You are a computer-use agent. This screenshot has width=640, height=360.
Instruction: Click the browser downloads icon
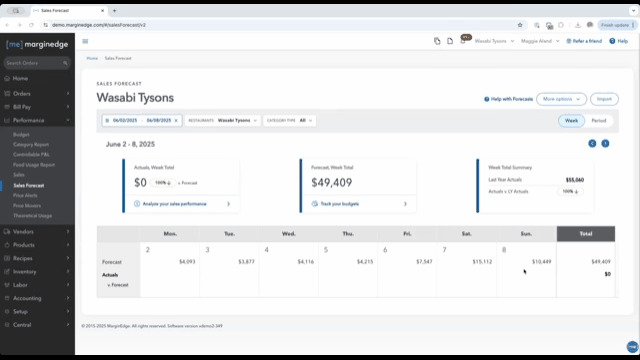tap(578, 25)
